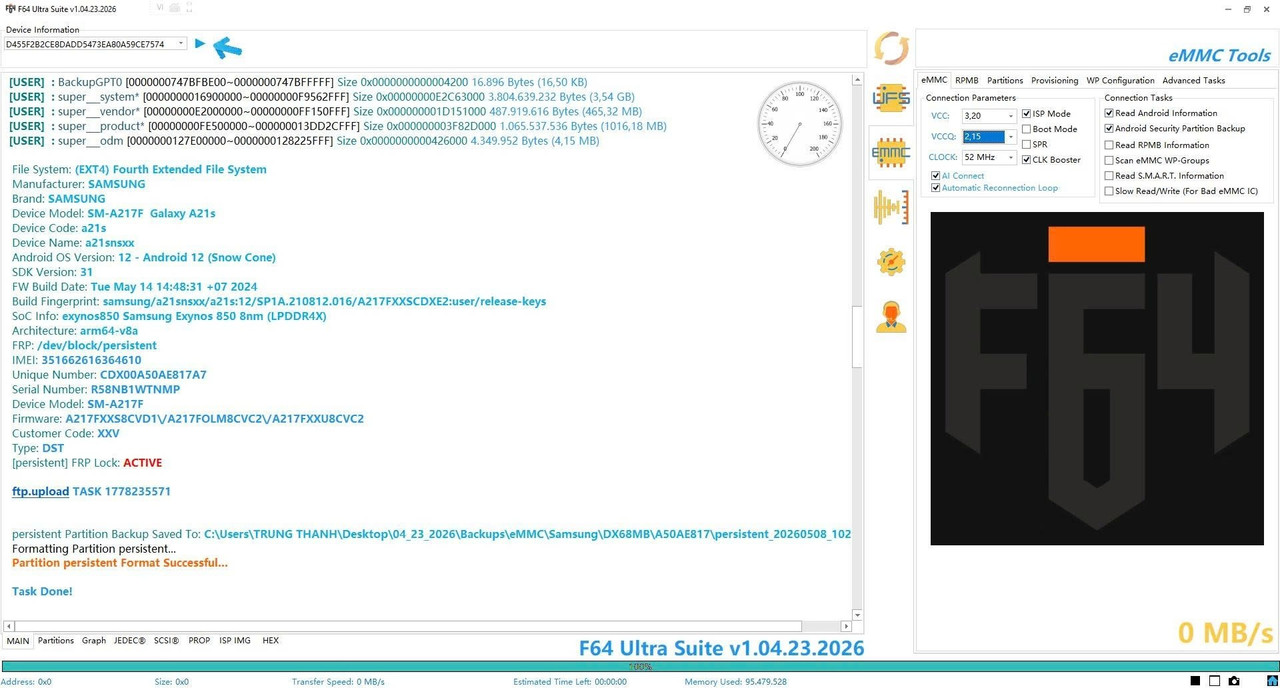
Task: Click the VCCQ value field 2,15
Action: (x=983, y=137)
